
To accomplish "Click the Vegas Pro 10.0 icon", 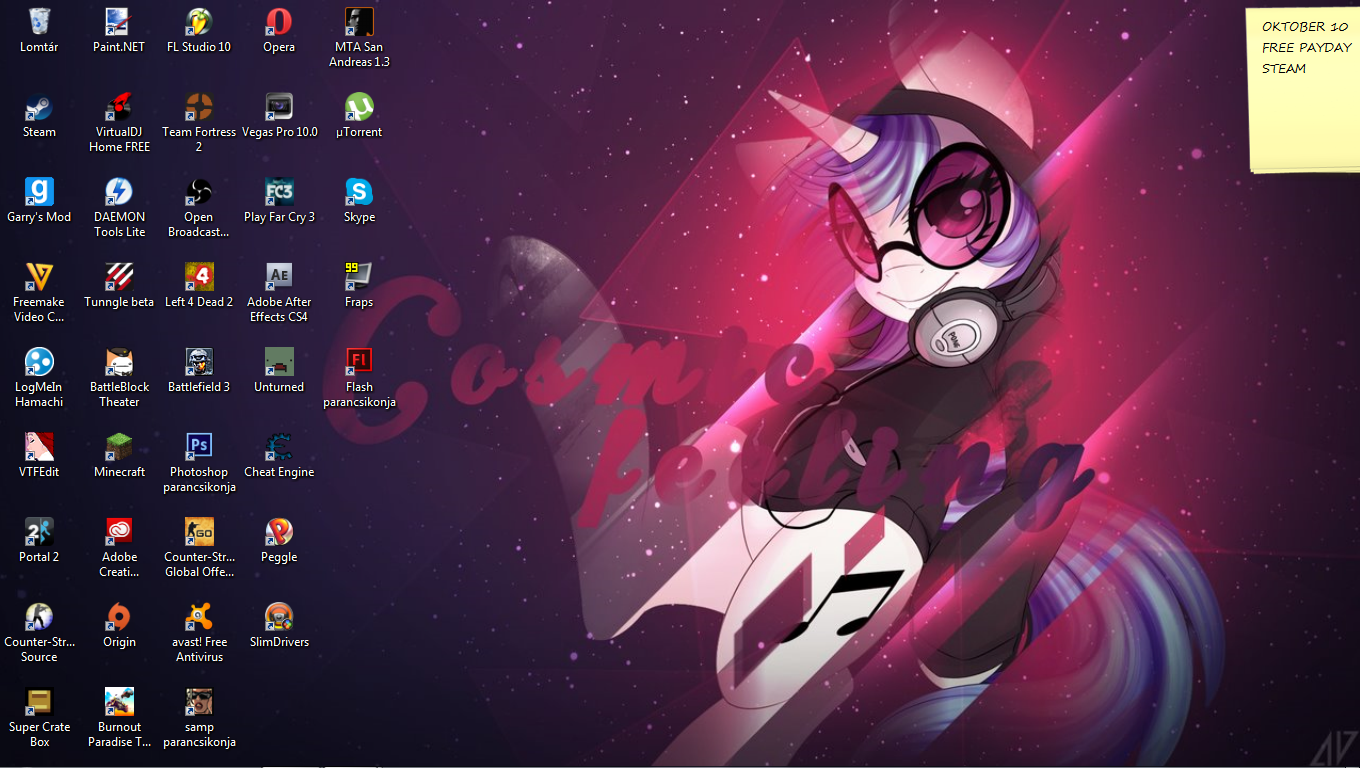I will point(279,106).
